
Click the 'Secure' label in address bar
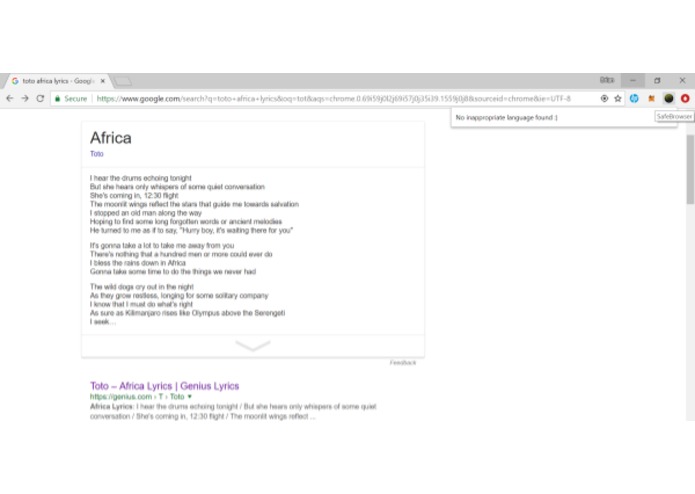[76, 98]
